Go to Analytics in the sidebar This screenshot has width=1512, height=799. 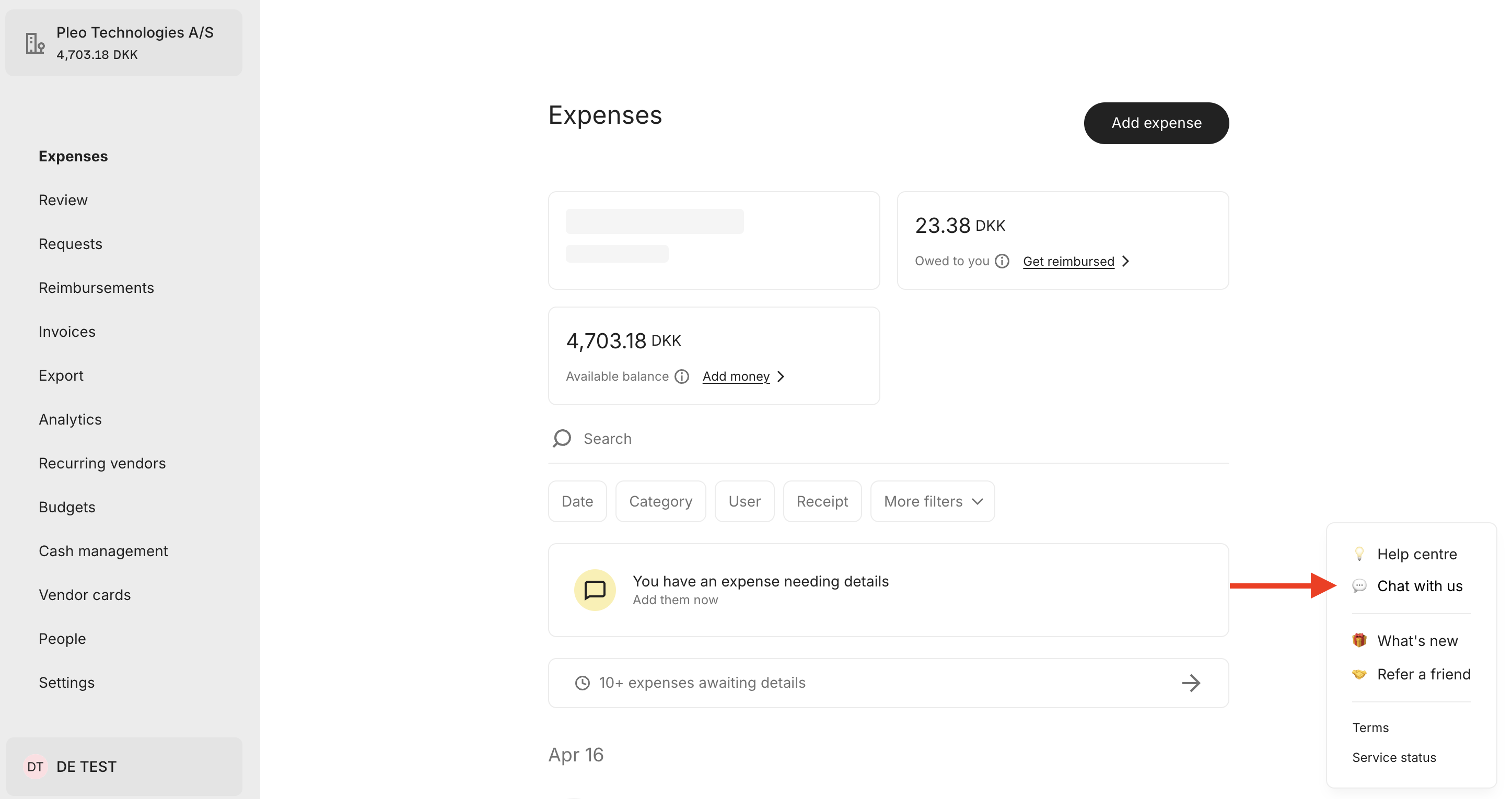tap(70, 419)
